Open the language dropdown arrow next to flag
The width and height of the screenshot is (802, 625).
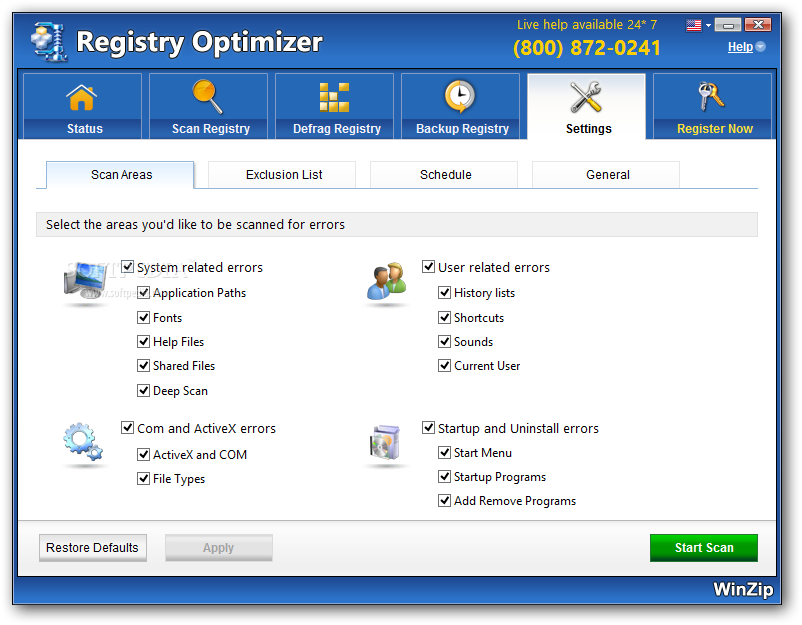coord(708,25)
